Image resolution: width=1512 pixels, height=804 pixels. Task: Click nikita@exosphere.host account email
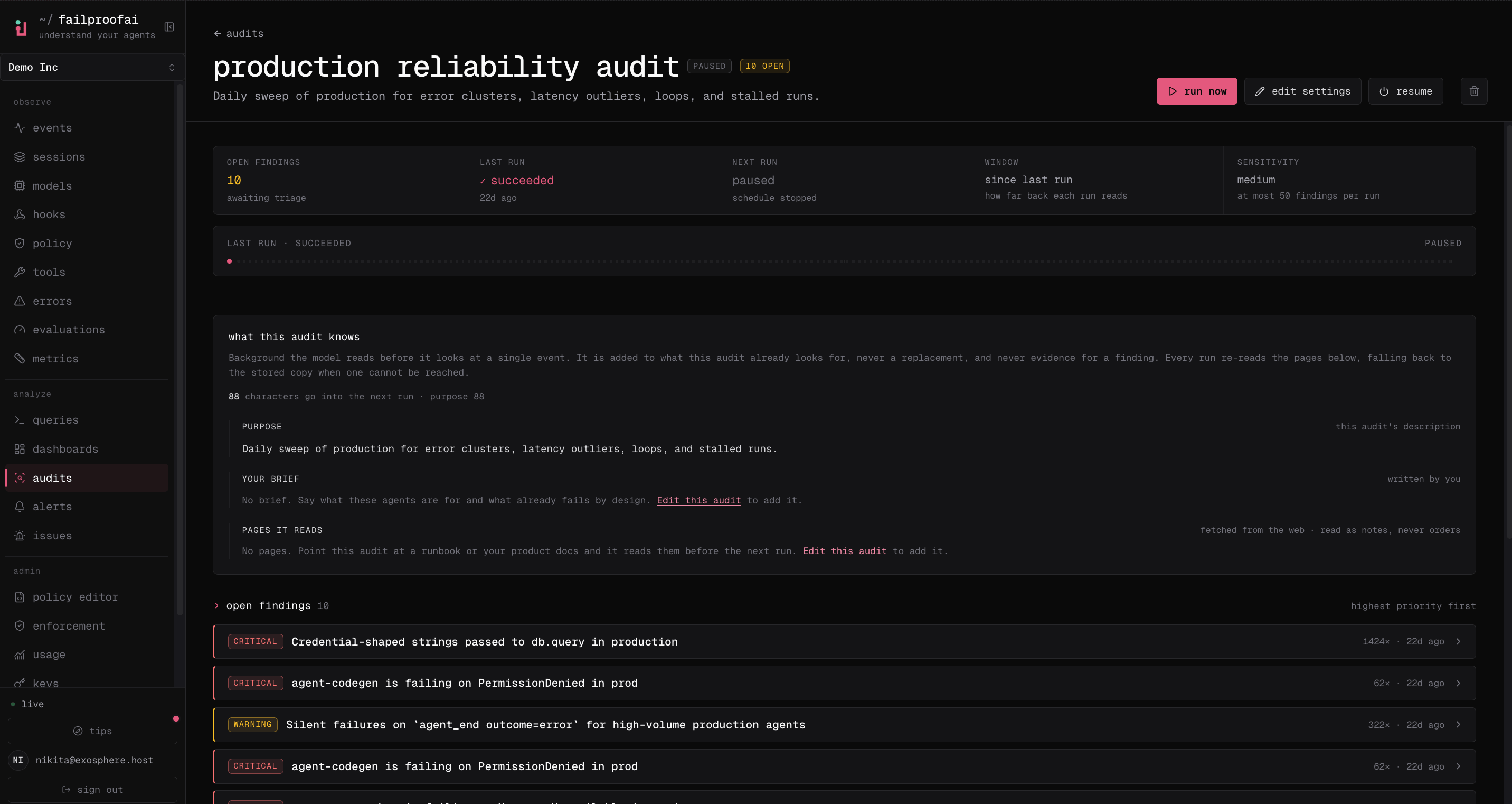[x=94, y=760]
